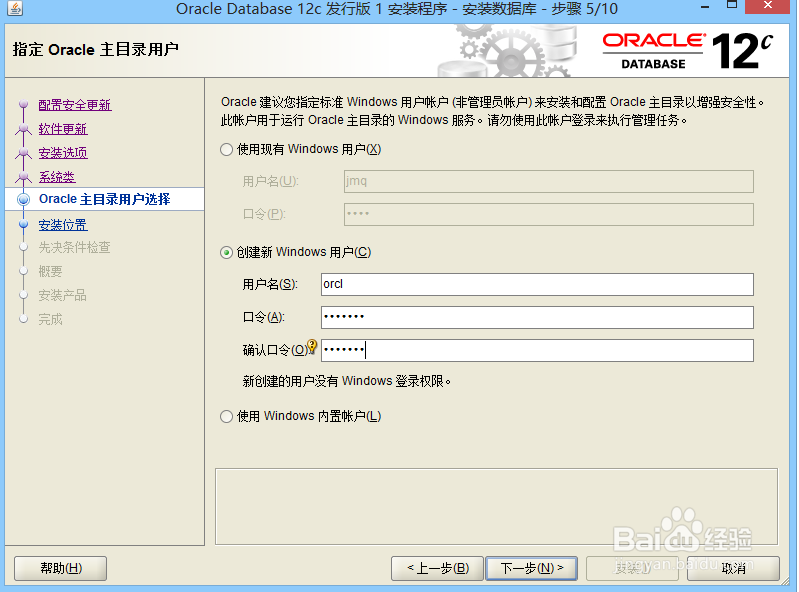
Task: Click the empty message area box
Action: pyautogui.click(x=496, y=506)
